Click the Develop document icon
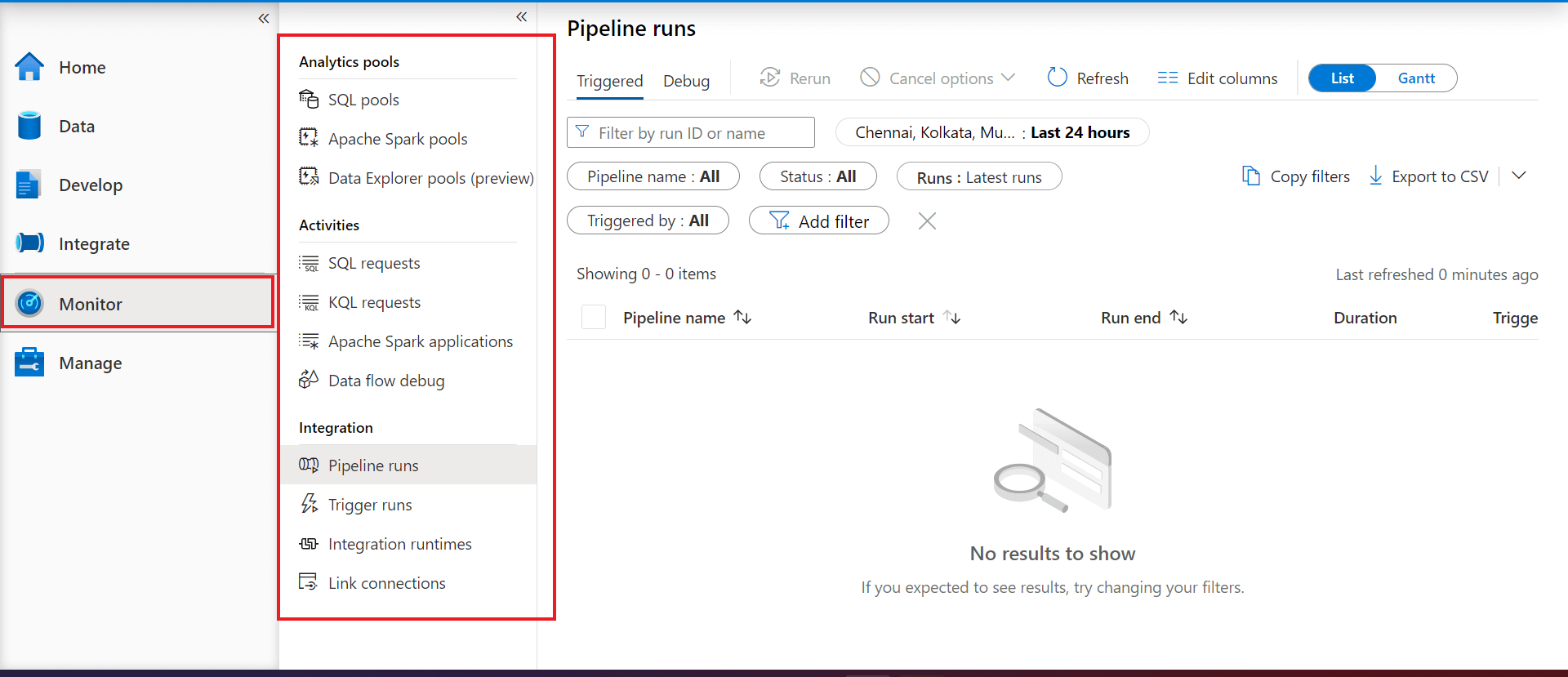Viewport: 1568px width, 677px height. 28,185
